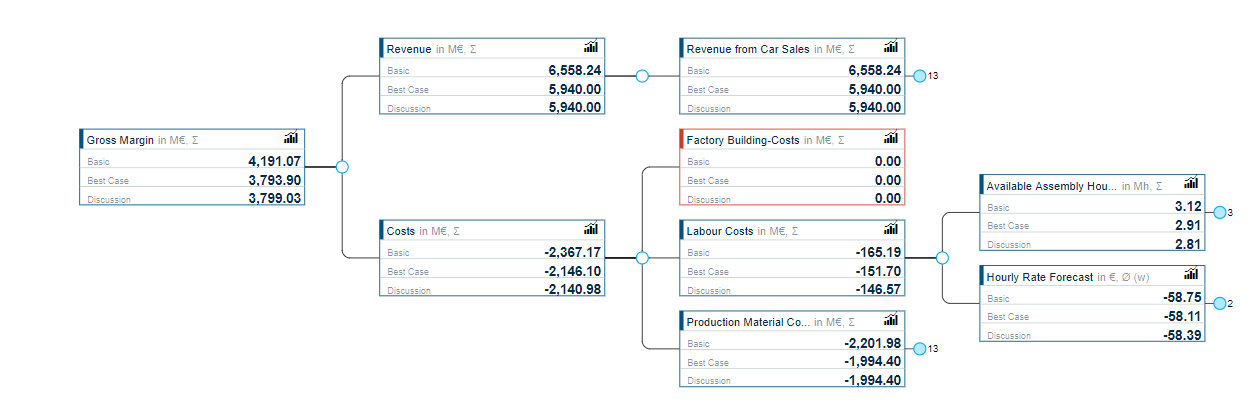Expand 2 children of Hourly Rate Forecast
Image resolution: width=1256 pixels, height=418 pixels.
tap(1218, 303)
